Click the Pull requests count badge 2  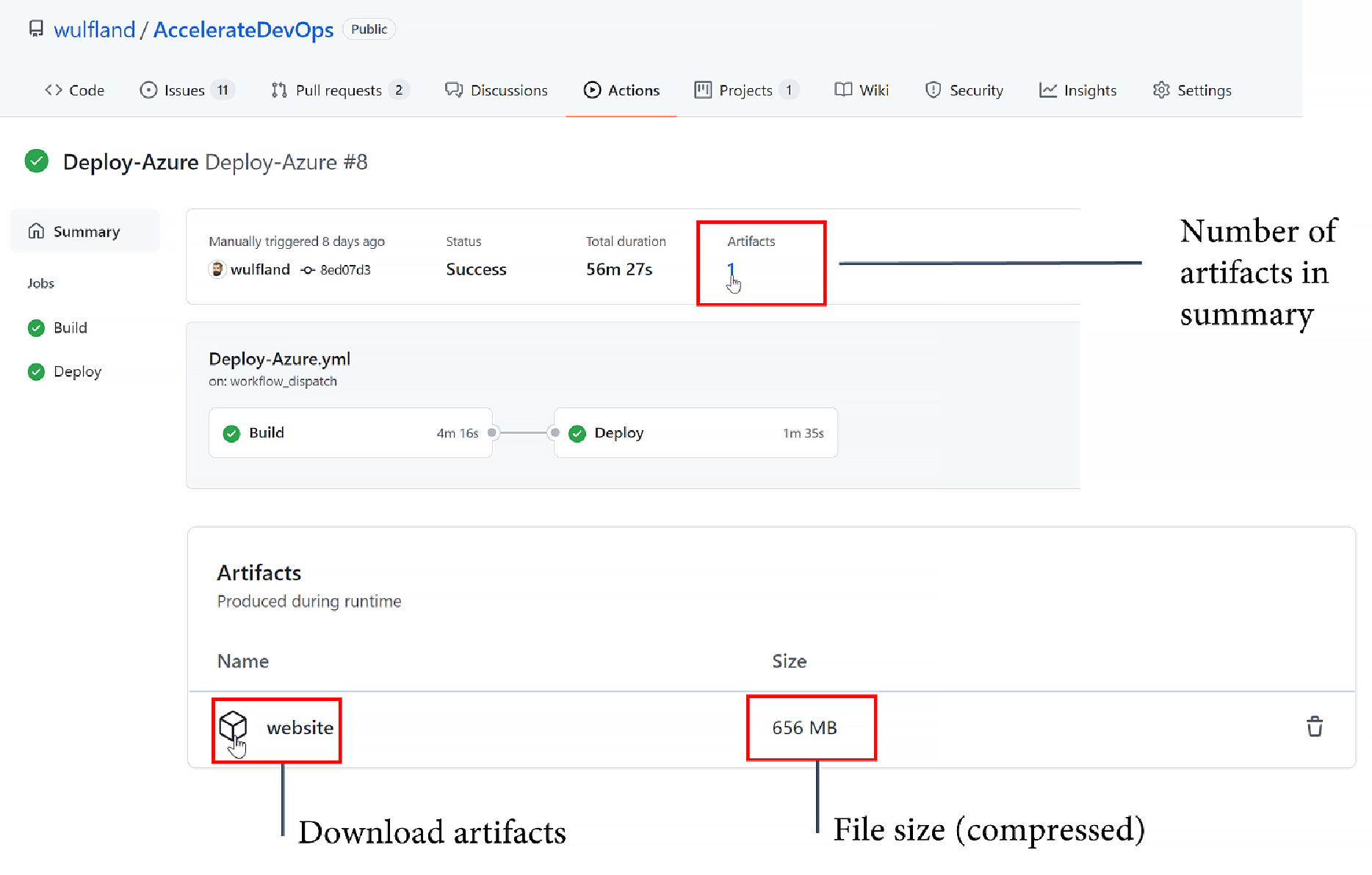coord(399,90)
